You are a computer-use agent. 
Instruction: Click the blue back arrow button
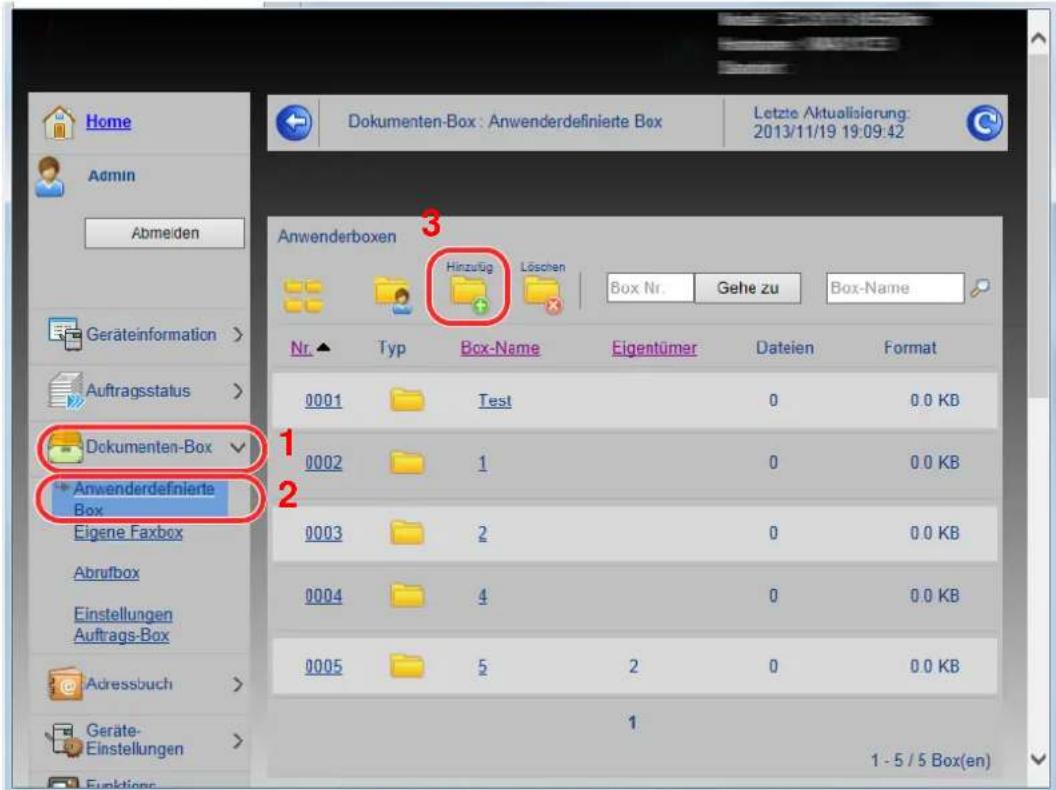click(x=294, y=123)
